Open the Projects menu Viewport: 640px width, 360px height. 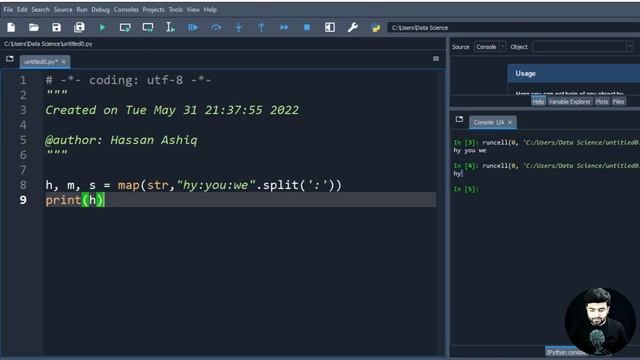[153, 9]
